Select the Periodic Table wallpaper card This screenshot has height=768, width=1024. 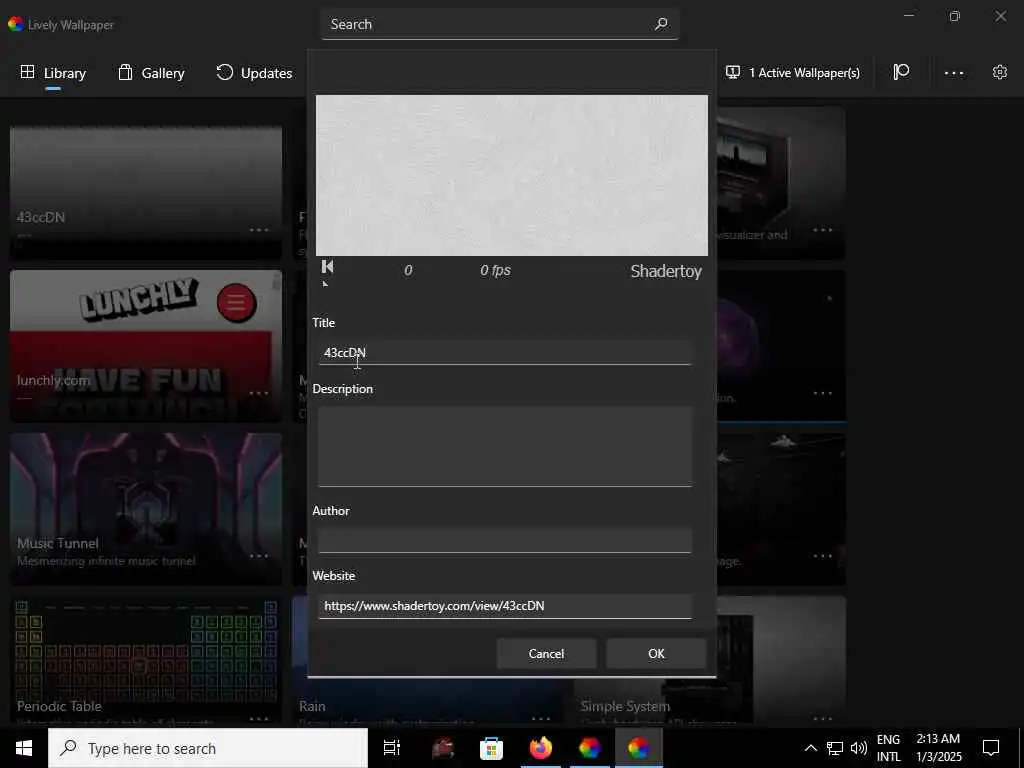(146, 660)
